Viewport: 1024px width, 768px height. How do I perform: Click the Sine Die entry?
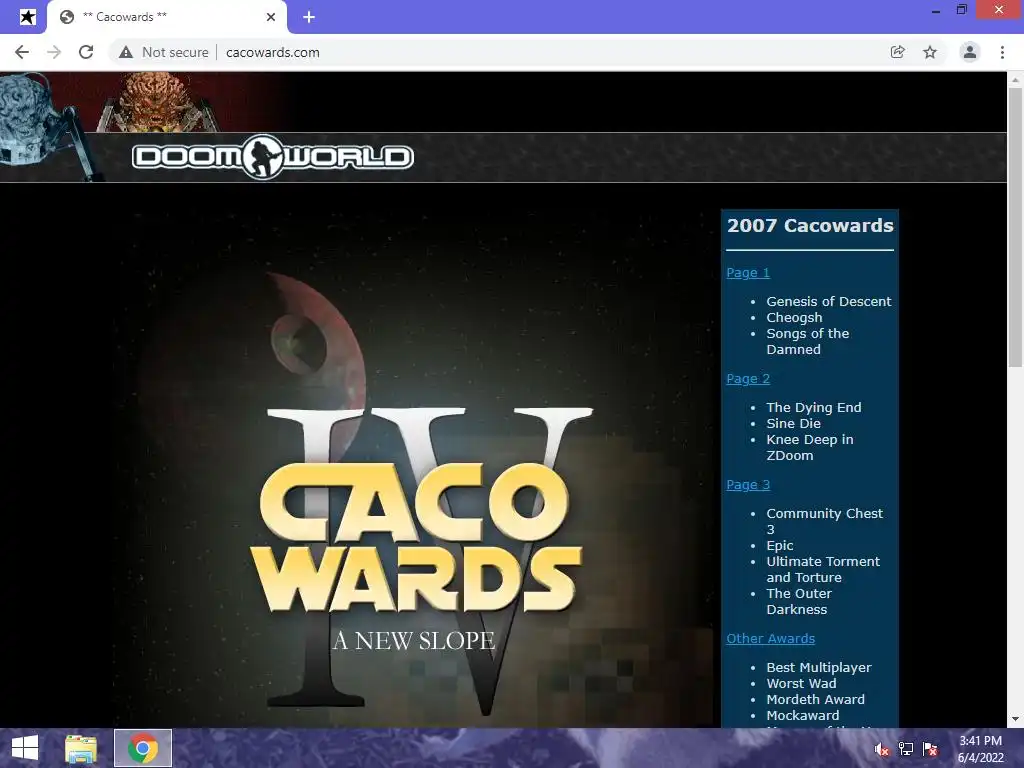tap(793, 423)
